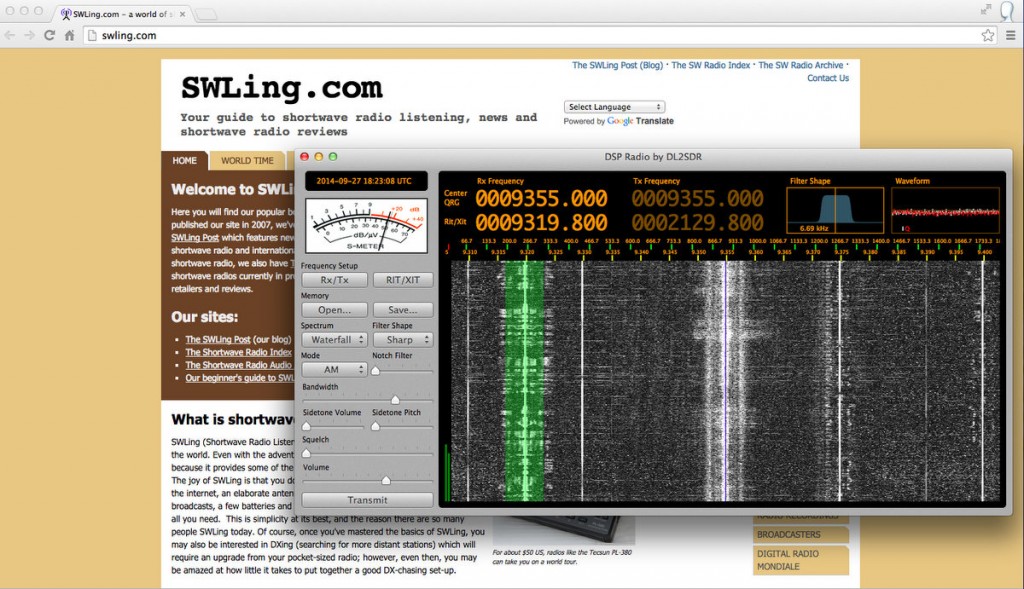This screenshot has height=589, width=1024.
Task: Click the RIT/XIT button
Action: [x=403, y=280]
